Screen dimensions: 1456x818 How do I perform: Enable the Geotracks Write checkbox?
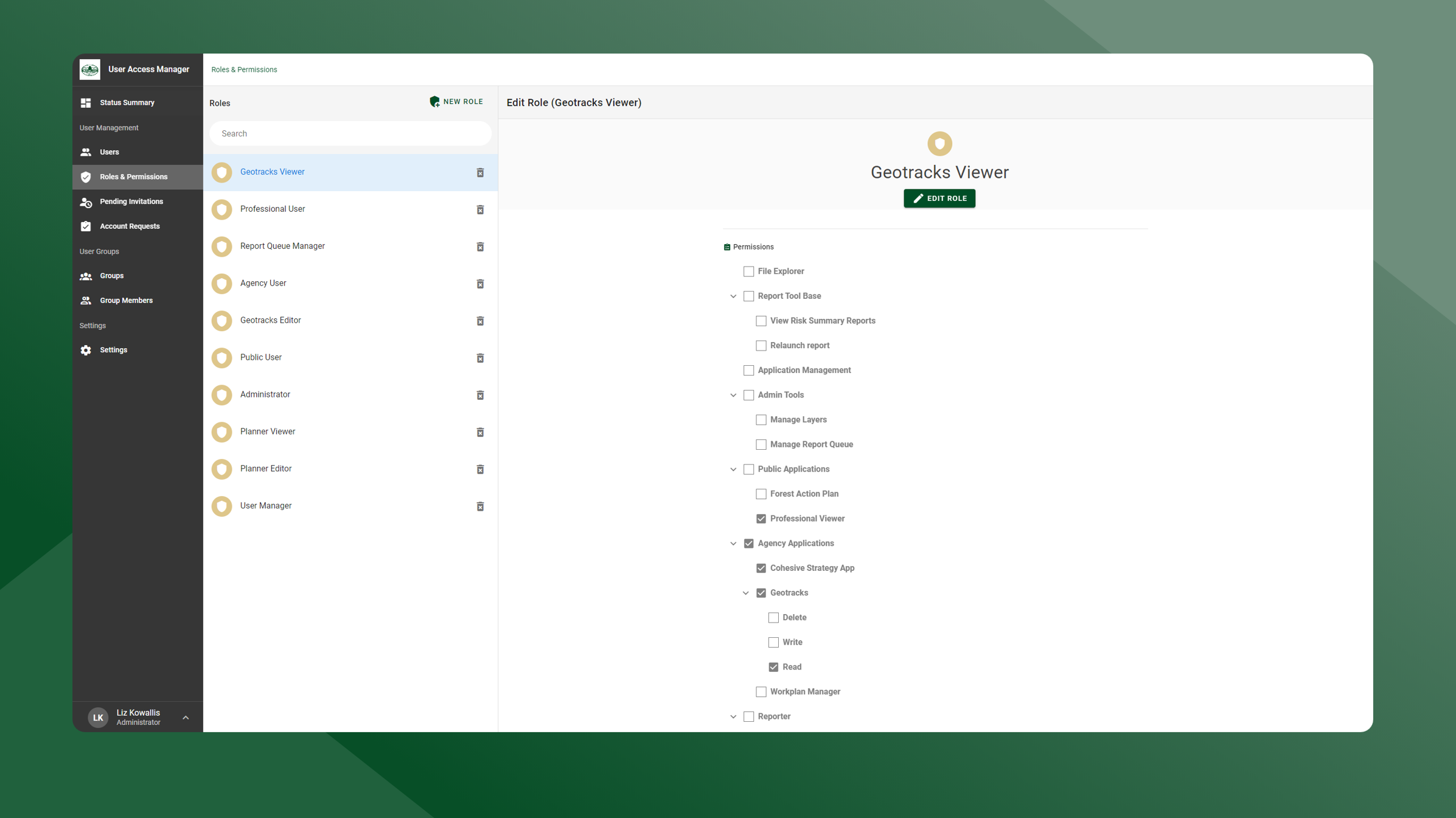773,643
